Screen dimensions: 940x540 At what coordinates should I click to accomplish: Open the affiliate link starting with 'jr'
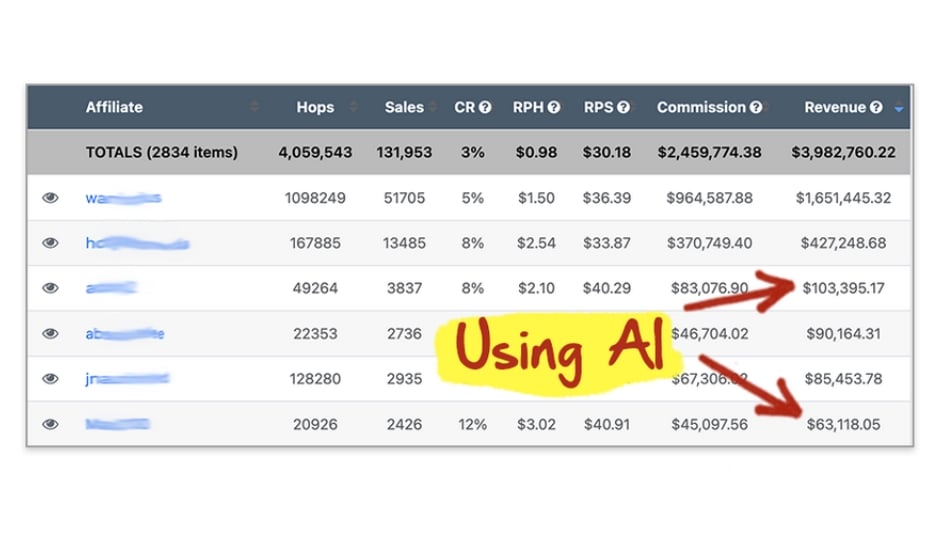point(127,379)
